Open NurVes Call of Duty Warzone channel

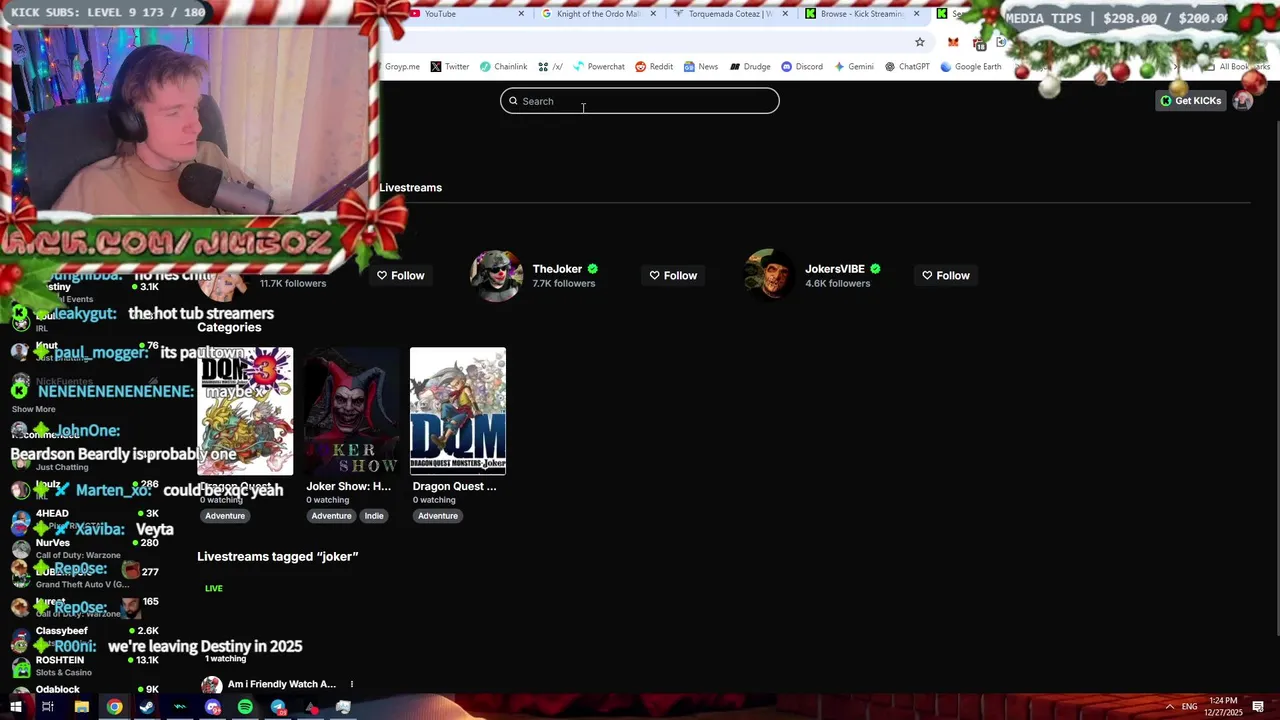85,548
